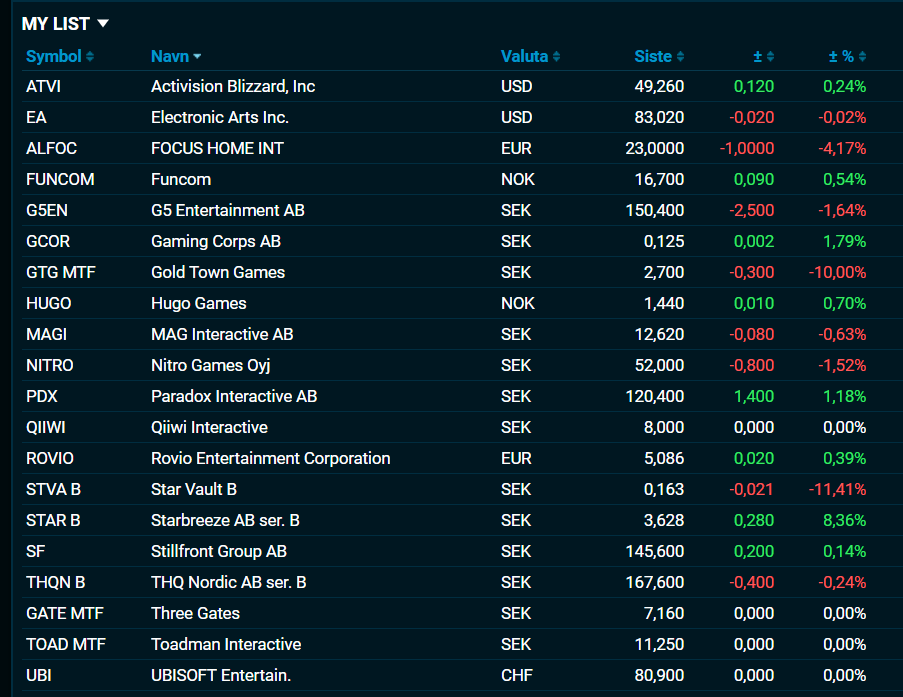Sort by ± % column header

click(847, 56)
